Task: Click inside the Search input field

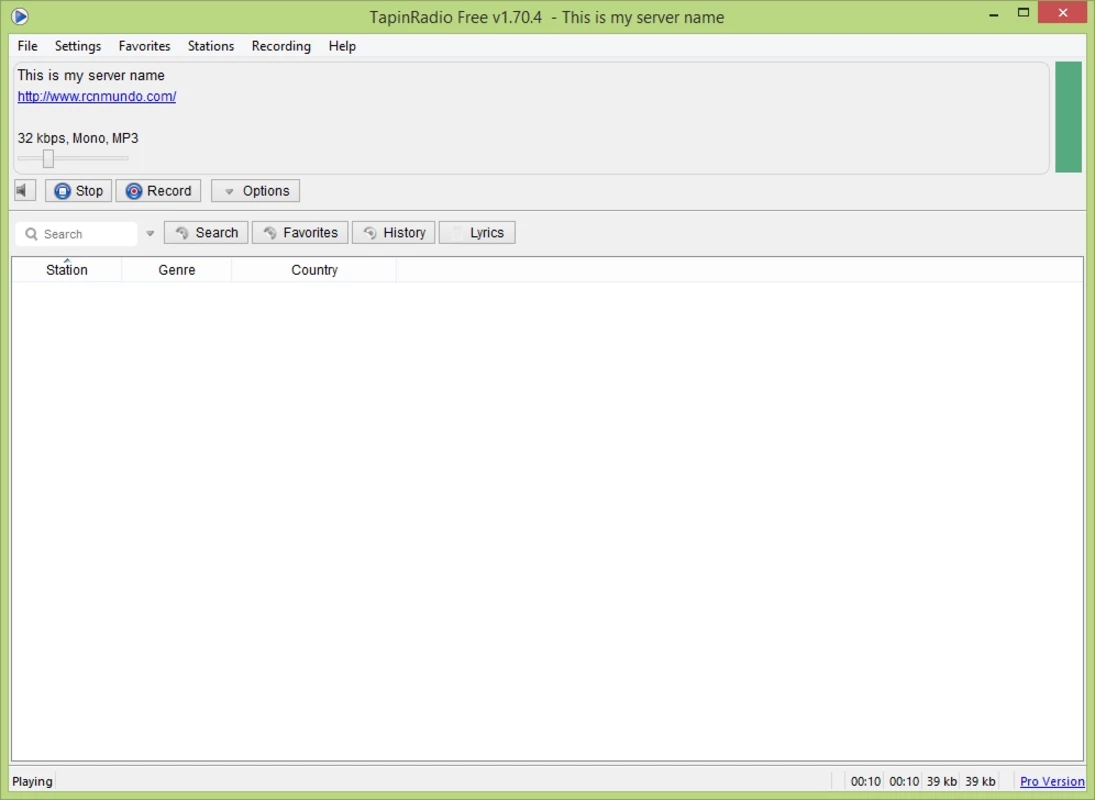Action: point(86,234)
